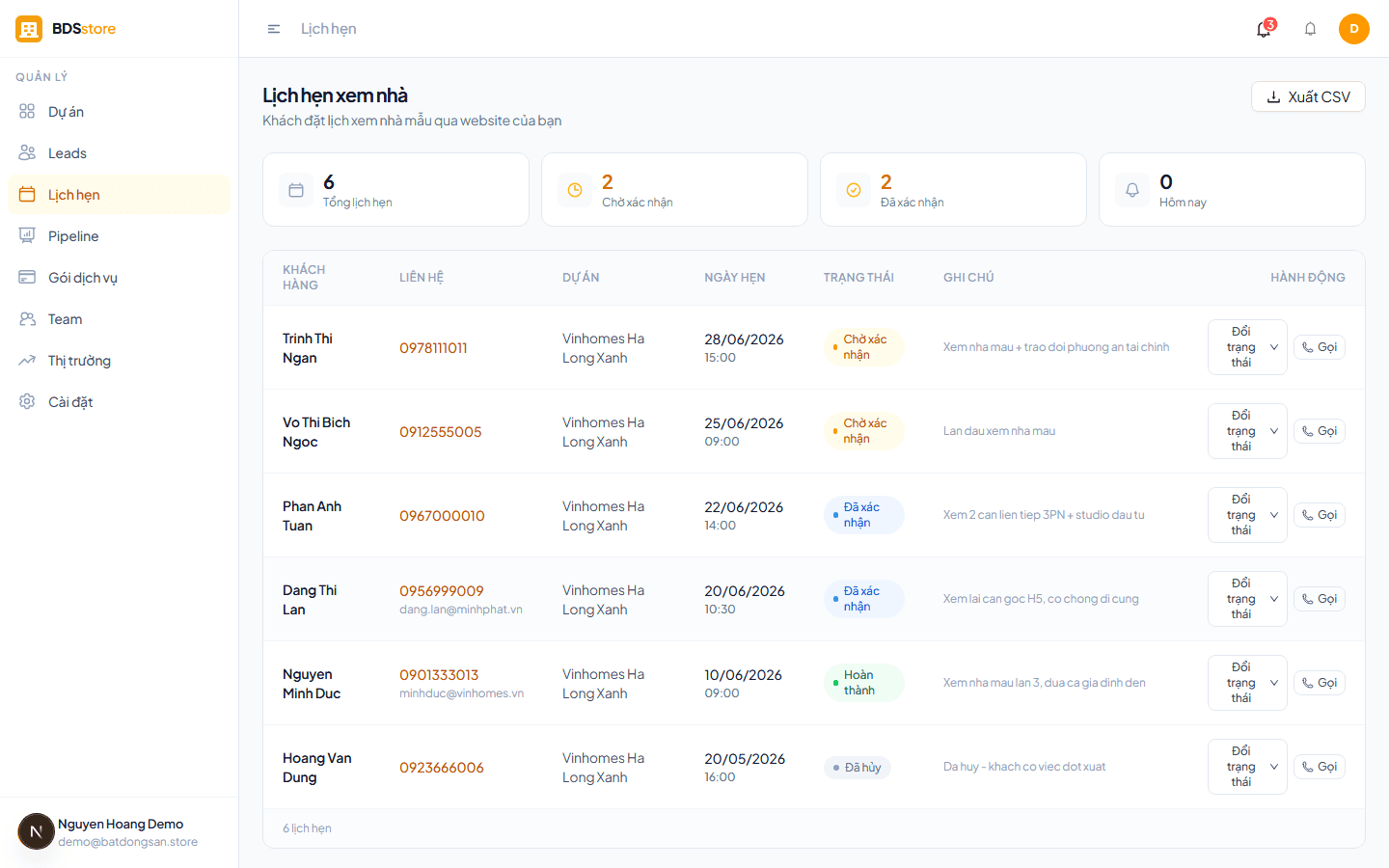Open notifications bell with red badge
The image size is (1389, 868).
point(1264,29)
